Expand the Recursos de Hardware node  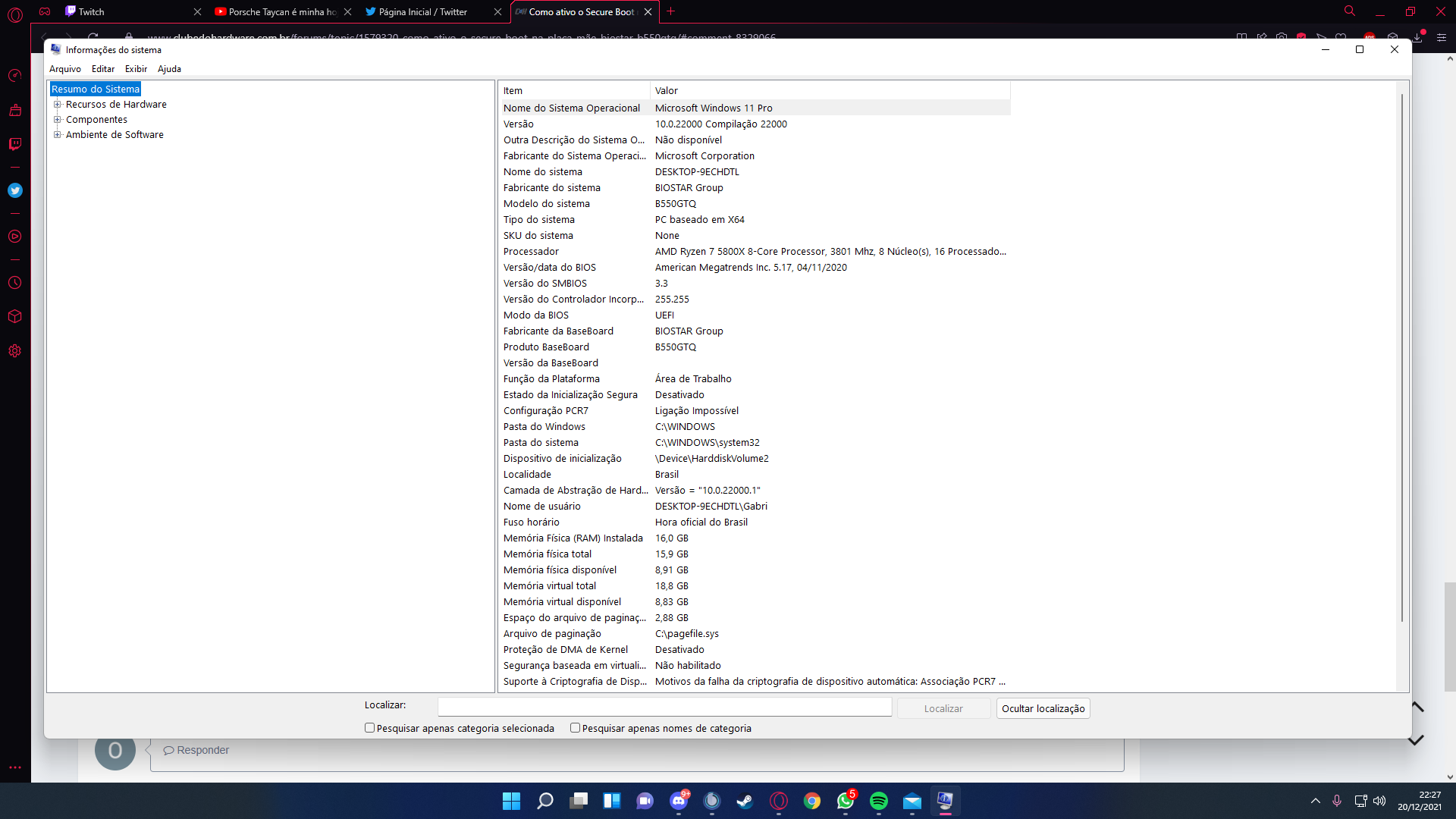point(57,105)
